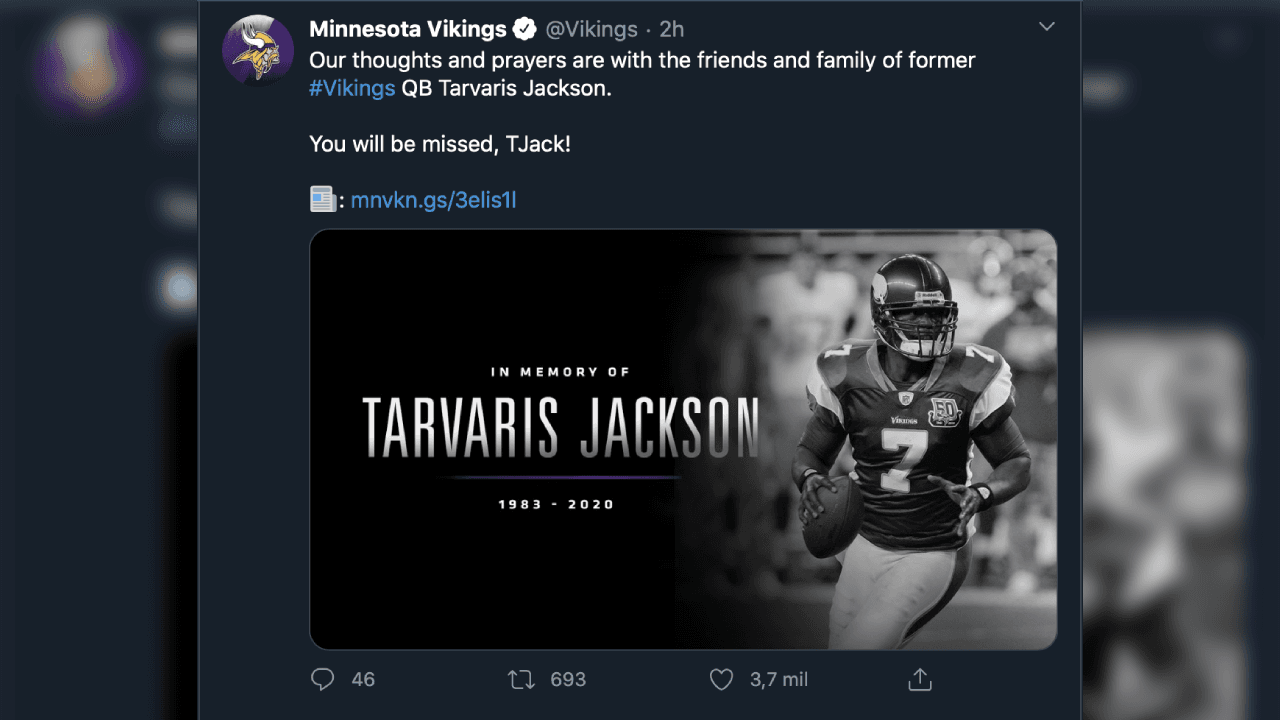Click the 693 retweets count
1280x720 pixels.
coord(568,680)
